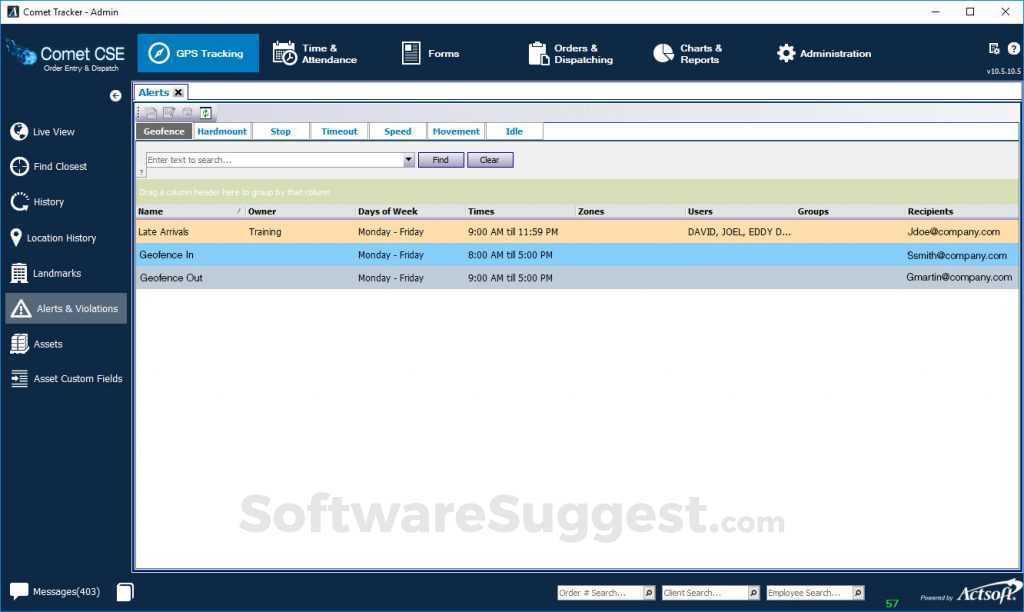Image resolution: width=1024 pixels, height=612 pixels.
Task: Click the Clear button
Action: [490, 159]
